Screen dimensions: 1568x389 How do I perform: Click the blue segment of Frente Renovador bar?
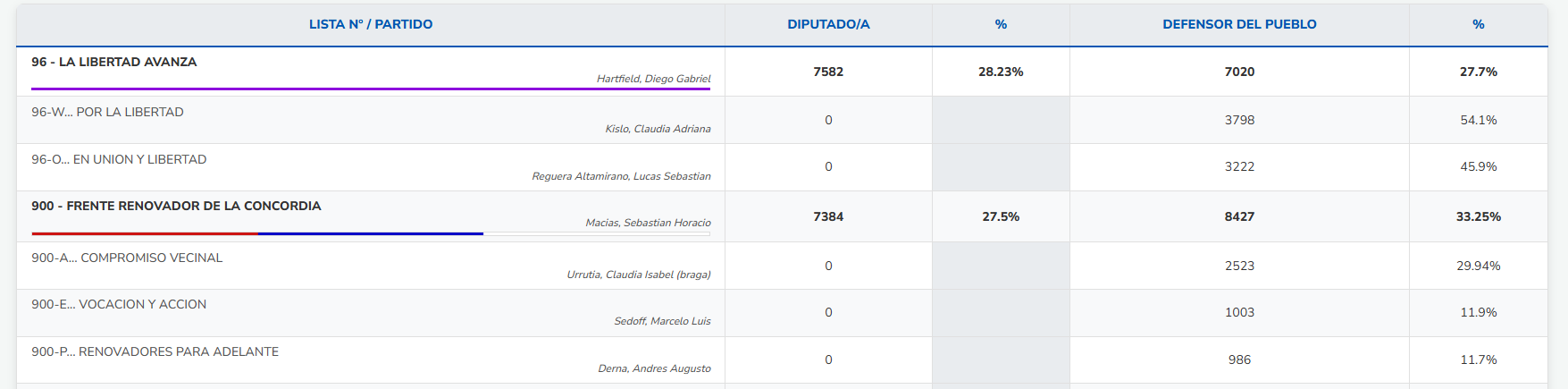tap(371, 233)
